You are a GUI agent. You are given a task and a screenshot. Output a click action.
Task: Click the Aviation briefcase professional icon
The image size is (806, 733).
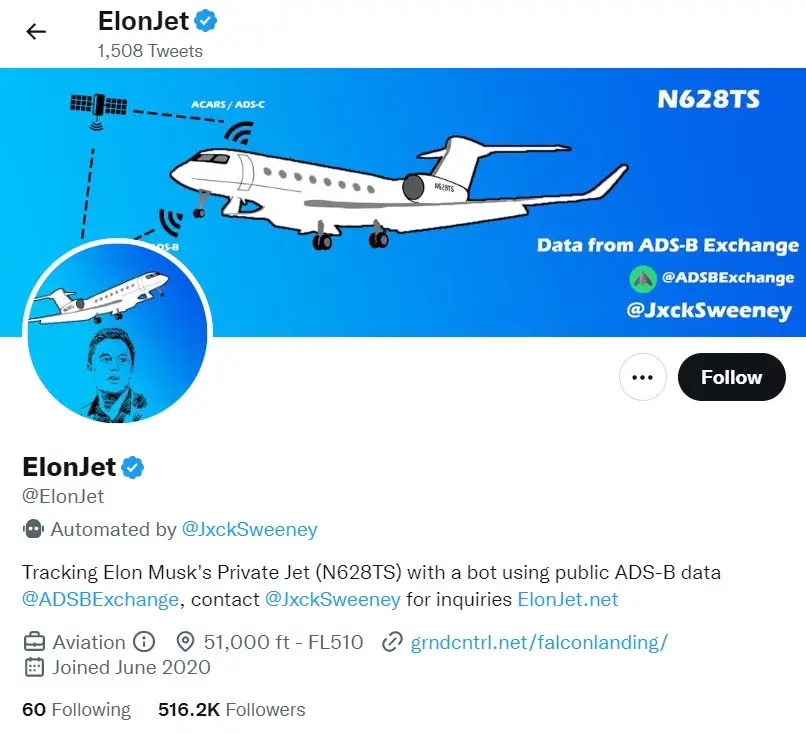[32, 642]
